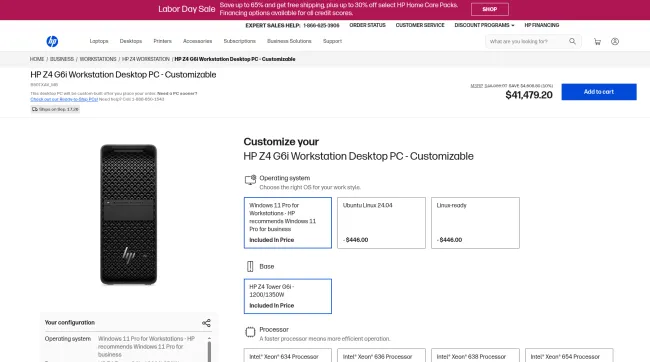Open the HP logo home page
Viewport: 650px width, 362px height.
(x=52, y=41)
